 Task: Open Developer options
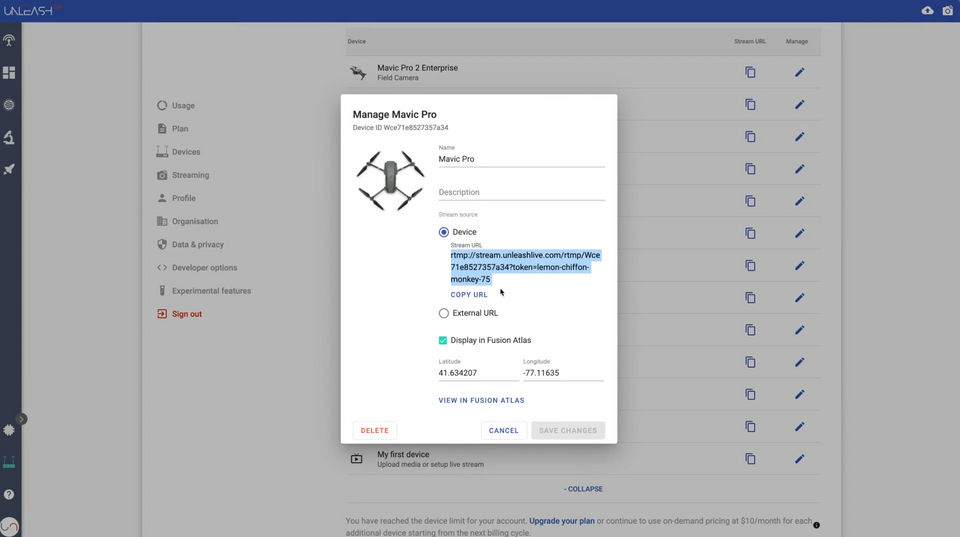point(197,268)
